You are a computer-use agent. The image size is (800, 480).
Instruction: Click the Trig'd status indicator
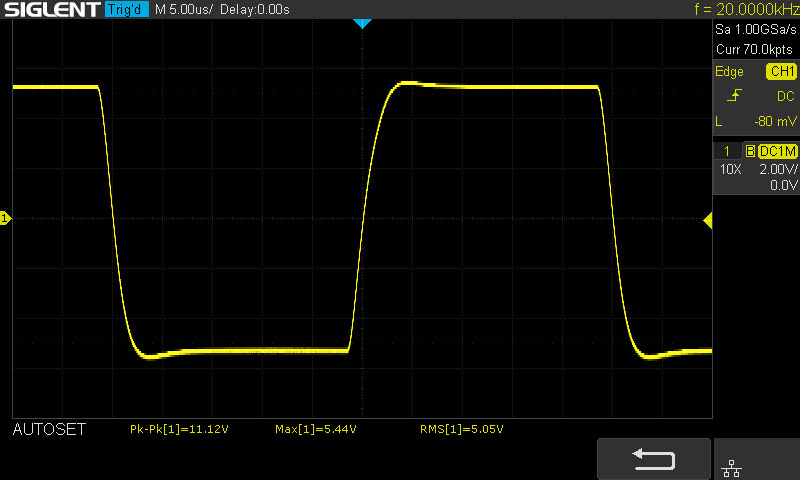click(126, 9)
